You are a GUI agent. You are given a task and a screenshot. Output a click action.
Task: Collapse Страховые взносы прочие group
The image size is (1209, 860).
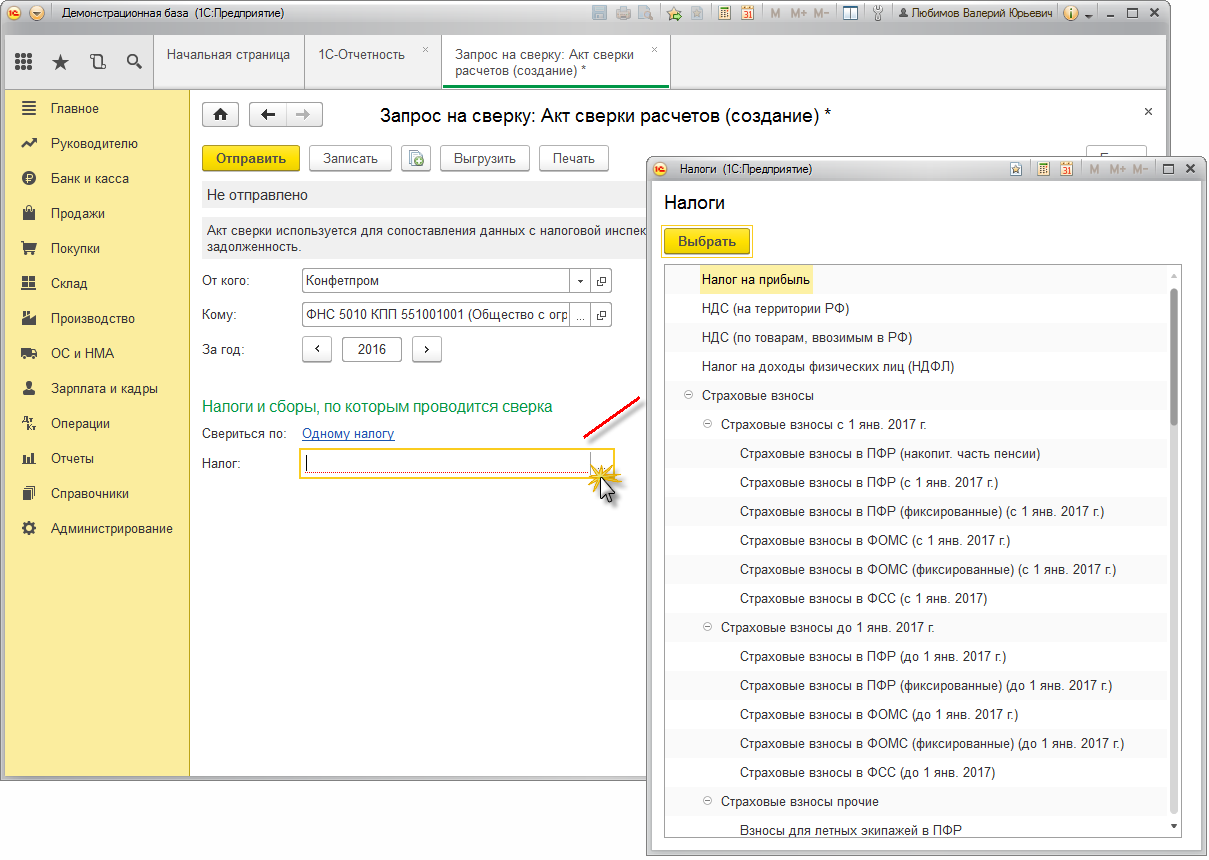click(707, 801)
